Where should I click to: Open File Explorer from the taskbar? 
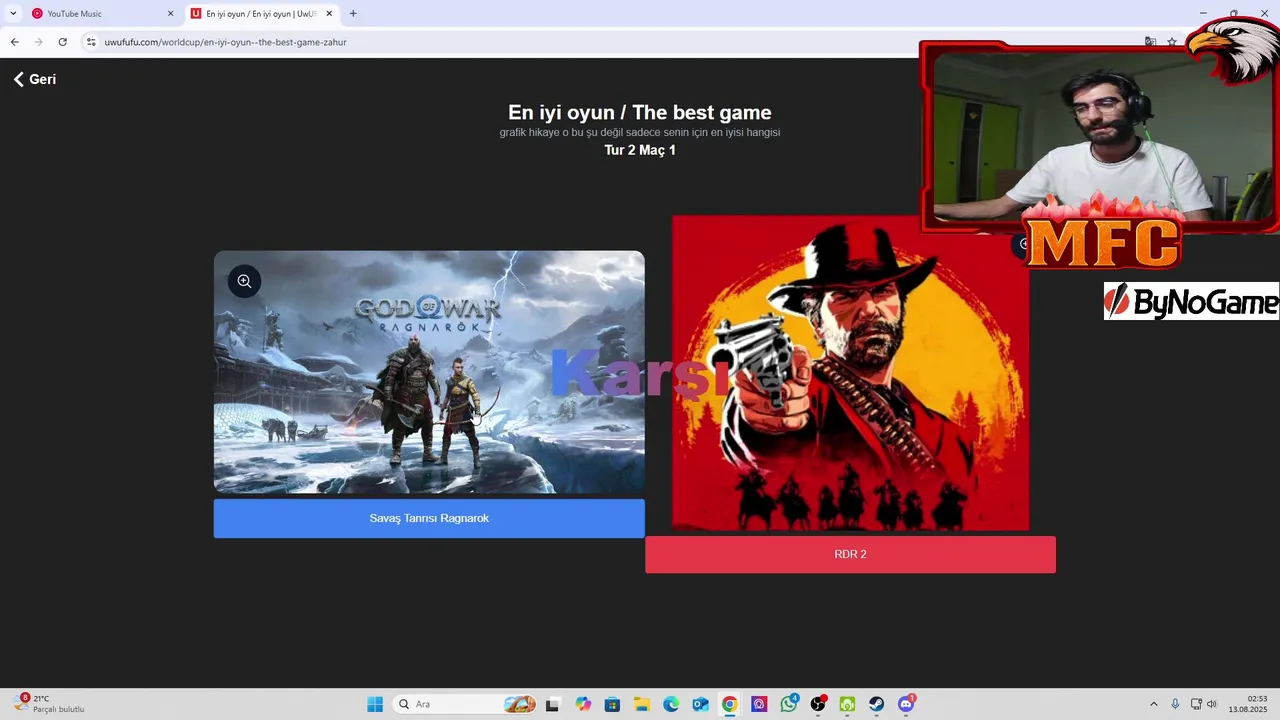(642, 704)
